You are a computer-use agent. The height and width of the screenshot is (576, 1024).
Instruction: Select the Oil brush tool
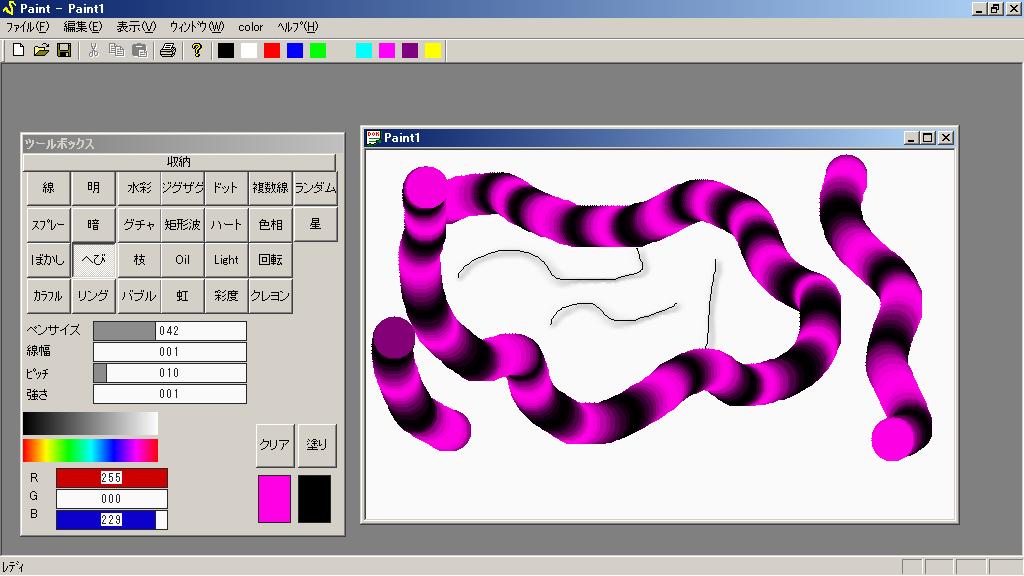[x=182, y=260]
